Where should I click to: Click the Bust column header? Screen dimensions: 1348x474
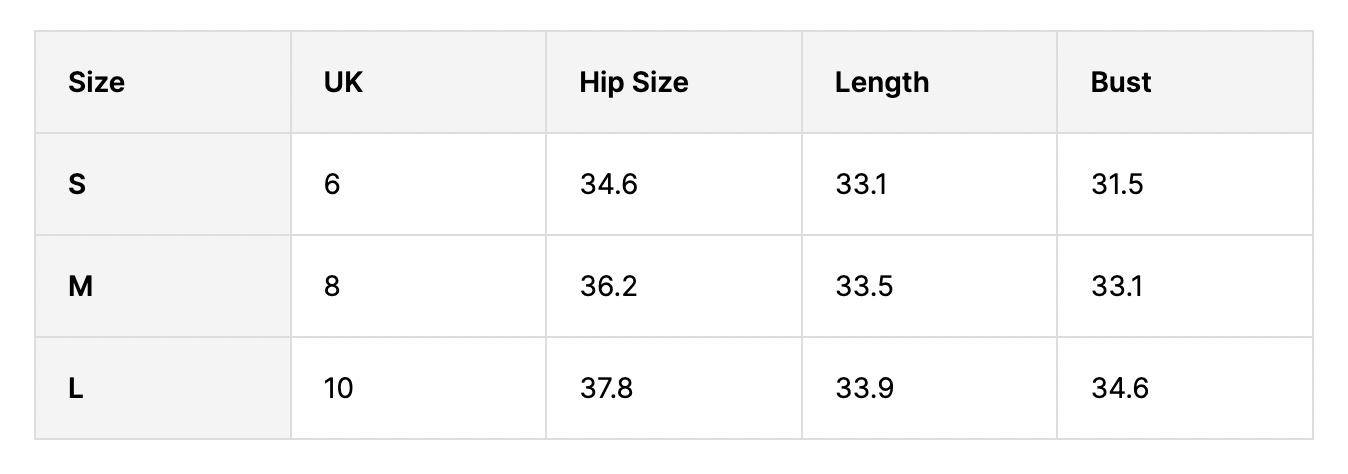point(1121,82)
